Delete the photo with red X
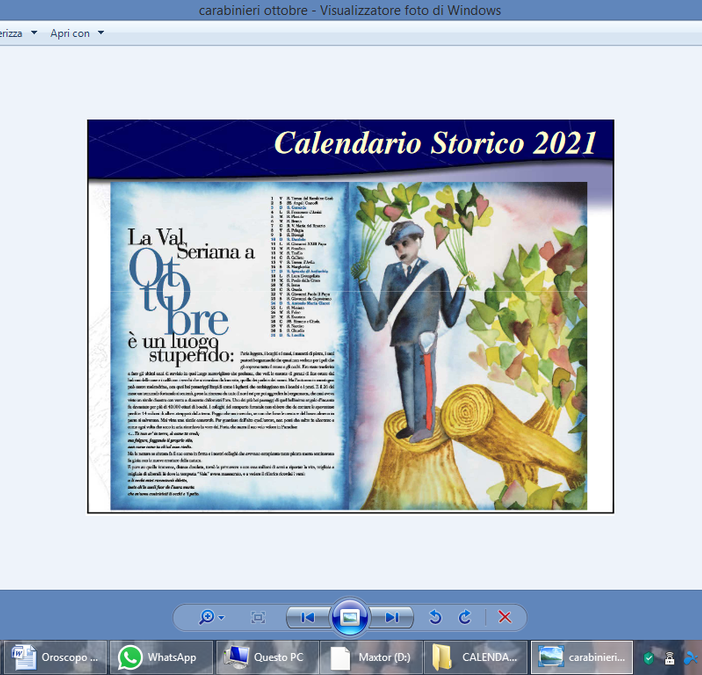 pyautogui.click(x=505, y=617)
